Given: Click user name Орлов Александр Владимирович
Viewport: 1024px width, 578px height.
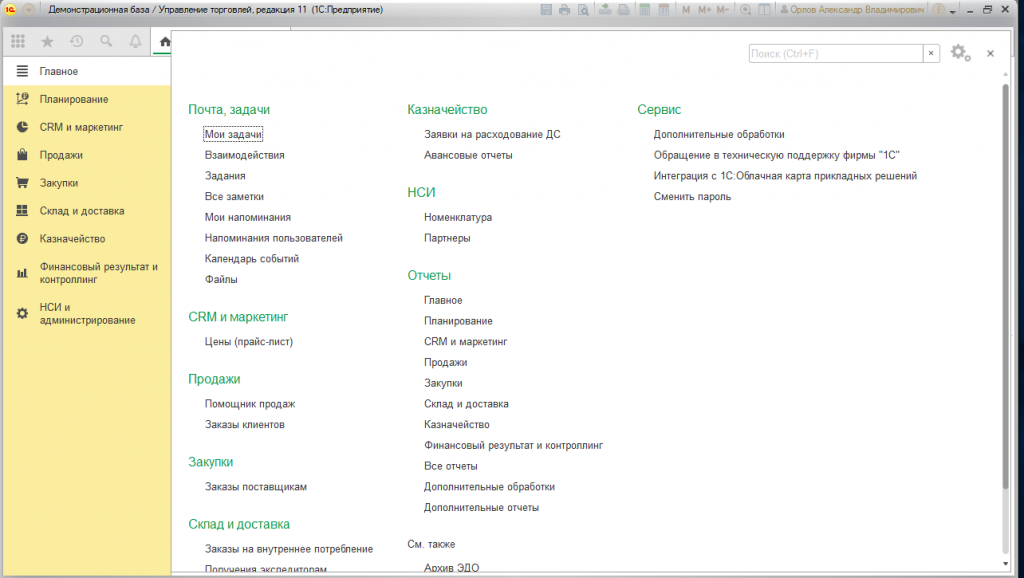Looking at the screenshot, I should point(852,10).
